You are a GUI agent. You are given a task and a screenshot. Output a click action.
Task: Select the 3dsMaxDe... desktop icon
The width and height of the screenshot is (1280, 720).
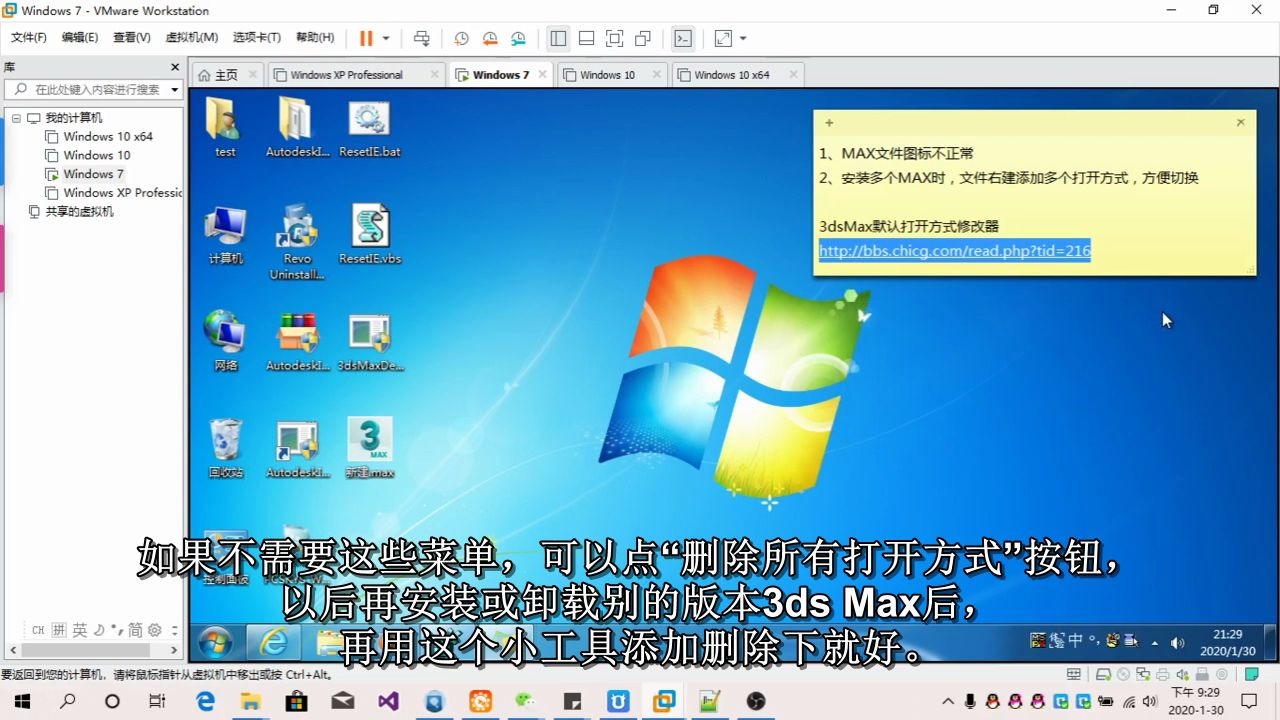pos(369,341)
